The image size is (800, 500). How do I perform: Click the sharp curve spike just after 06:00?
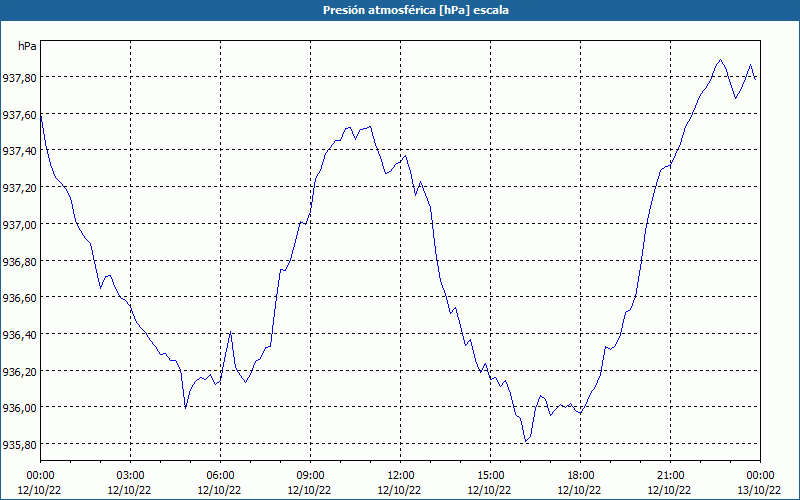pos(231,332)
